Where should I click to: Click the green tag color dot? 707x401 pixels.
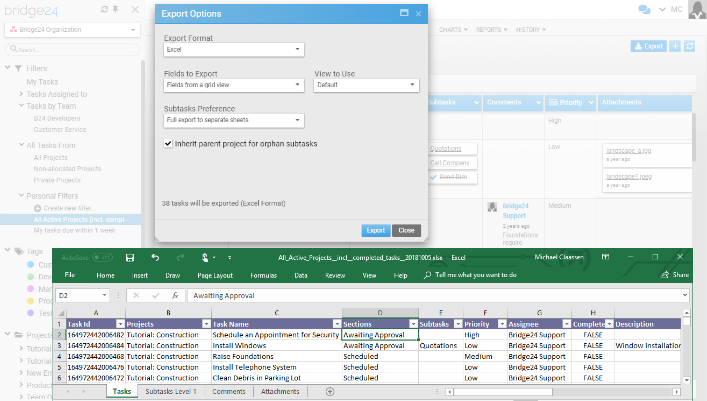[31, 277]
